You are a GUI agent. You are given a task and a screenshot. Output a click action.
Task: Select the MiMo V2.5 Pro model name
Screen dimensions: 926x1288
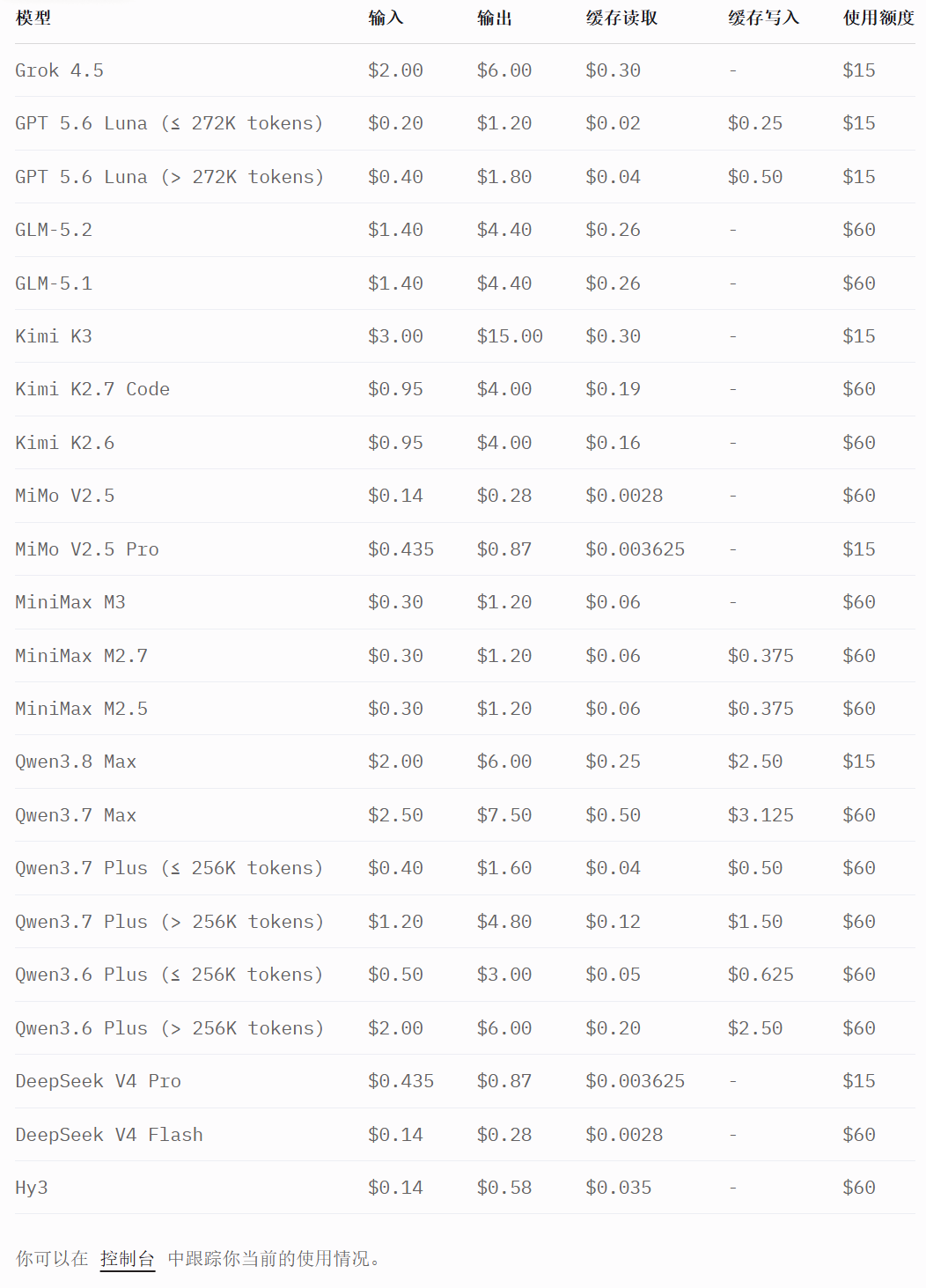pos(87,549)
